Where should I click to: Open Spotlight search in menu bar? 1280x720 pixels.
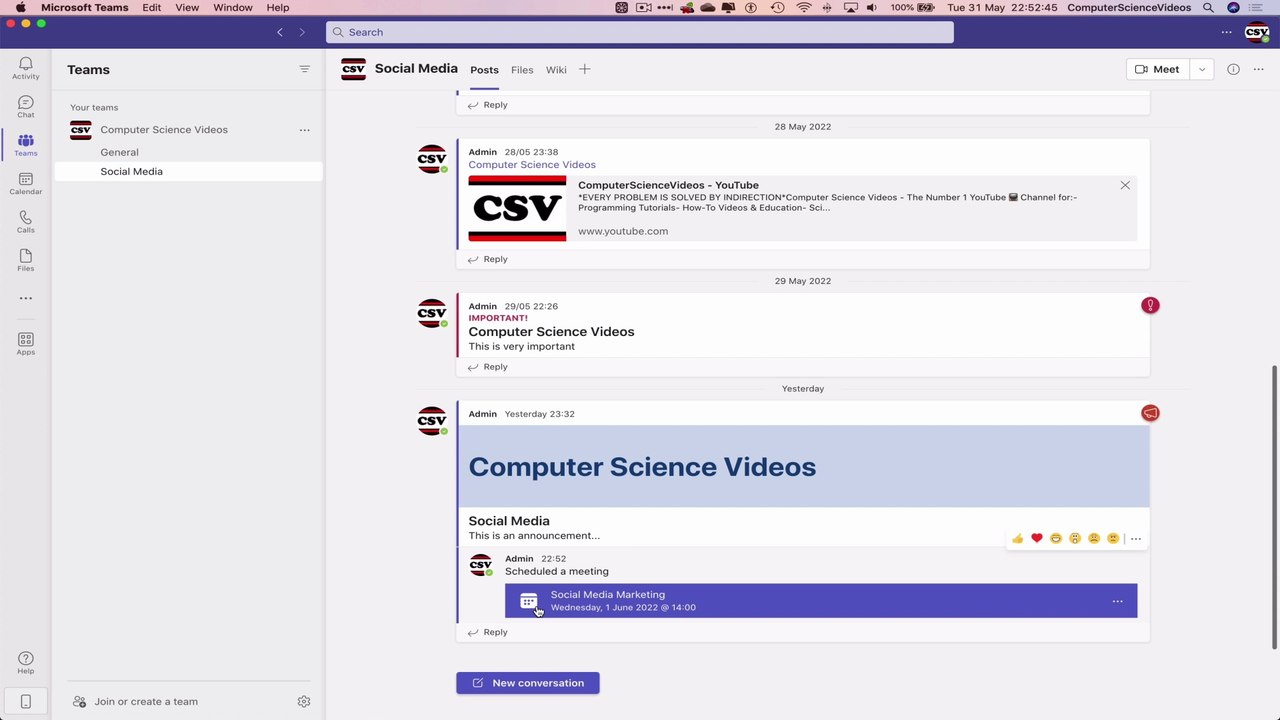pos(1208,8)
